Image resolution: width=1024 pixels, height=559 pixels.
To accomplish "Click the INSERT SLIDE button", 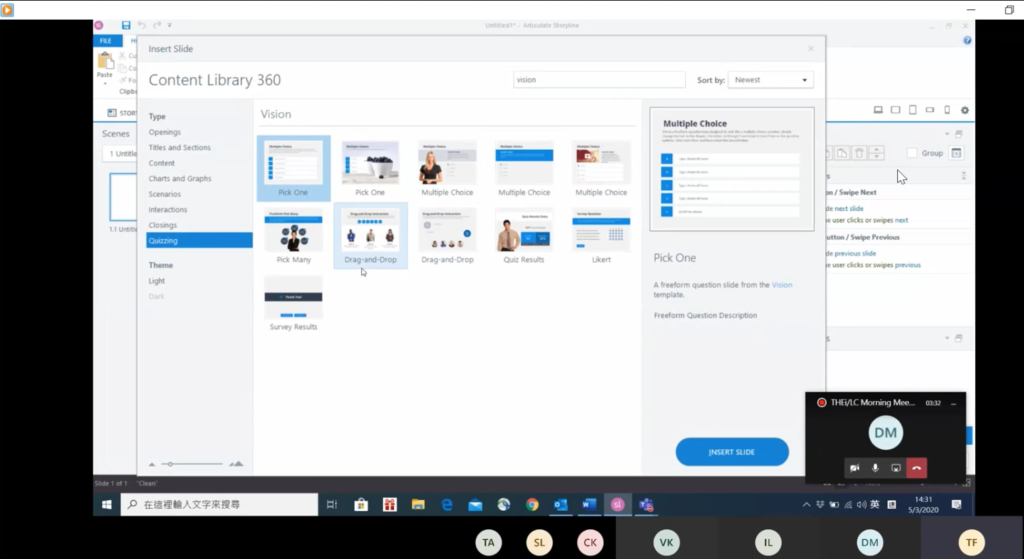I will [732, 452].
